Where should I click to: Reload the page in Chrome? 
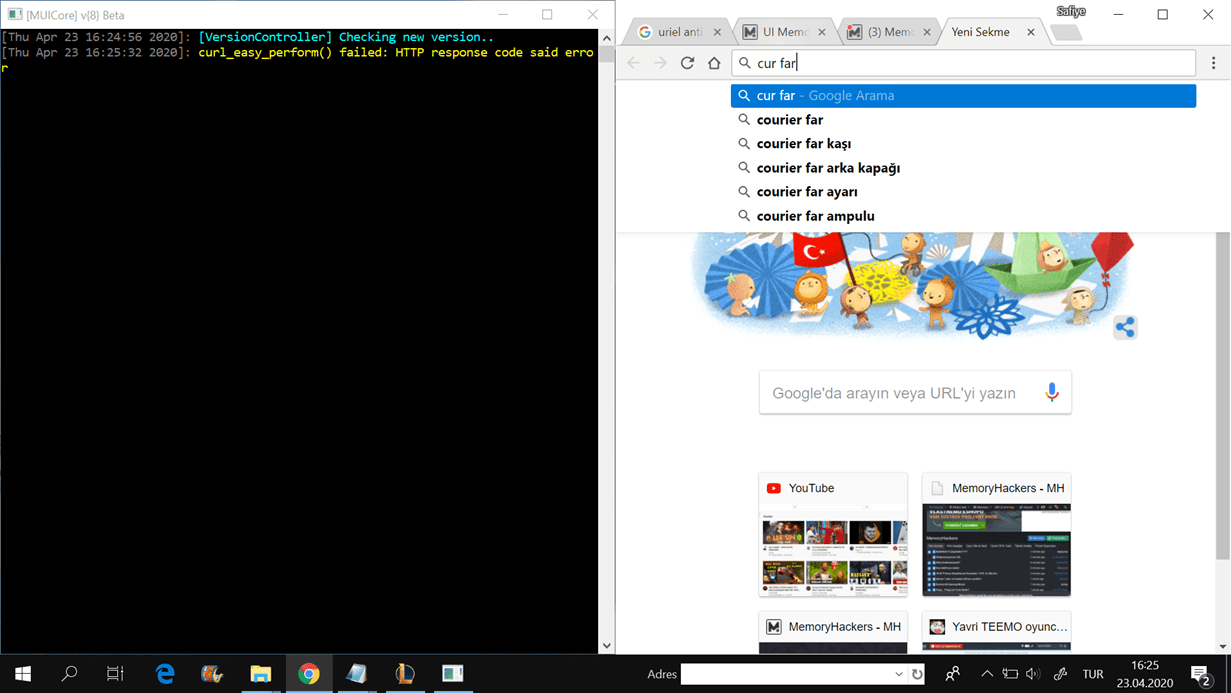[687, 63]
